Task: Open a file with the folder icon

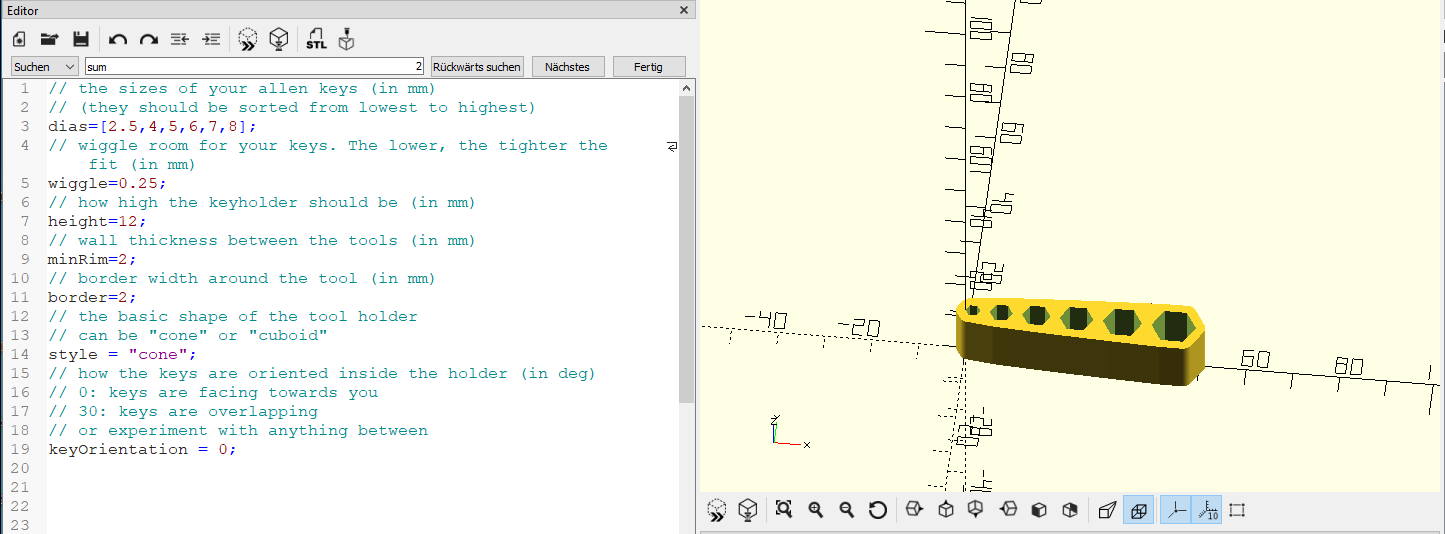Action: click(49, 40)
